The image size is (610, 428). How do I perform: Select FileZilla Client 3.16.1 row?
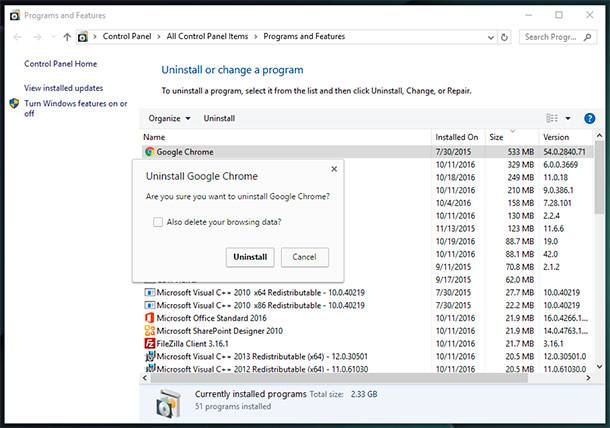click(x=368, y=344)
